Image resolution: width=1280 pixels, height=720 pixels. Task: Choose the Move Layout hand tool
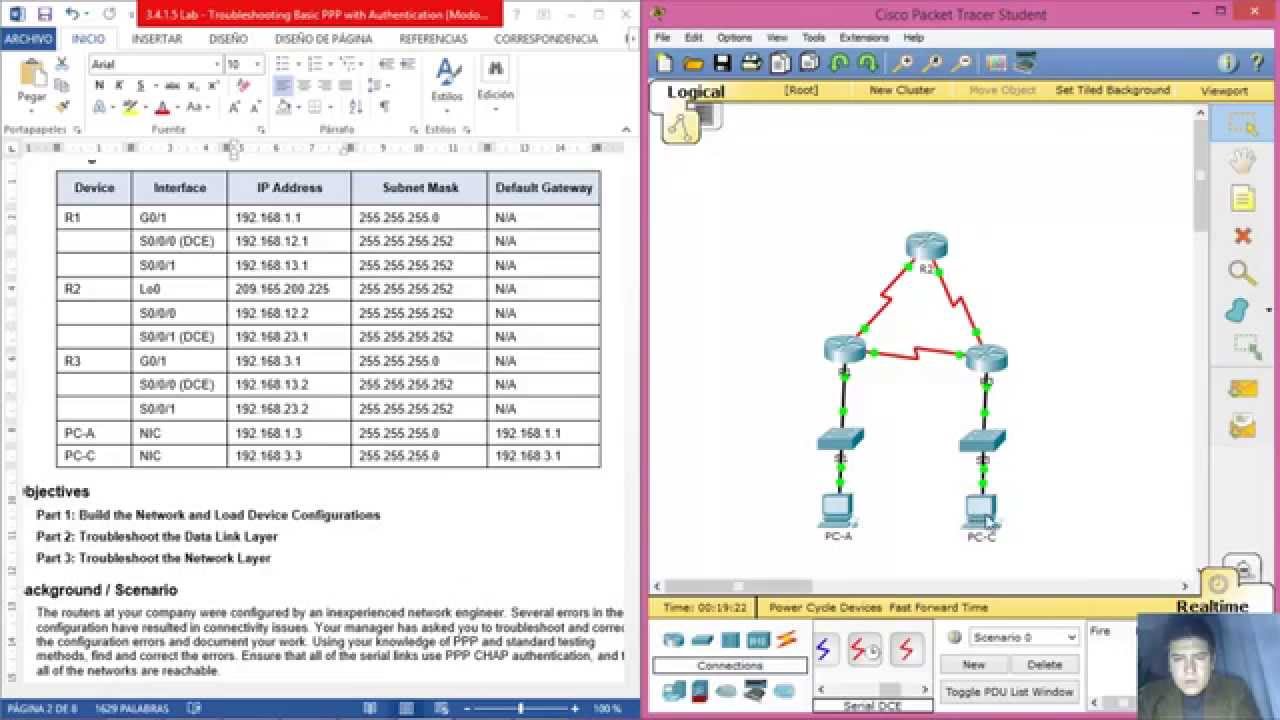pyautogui.click(x=1242, y=161)
